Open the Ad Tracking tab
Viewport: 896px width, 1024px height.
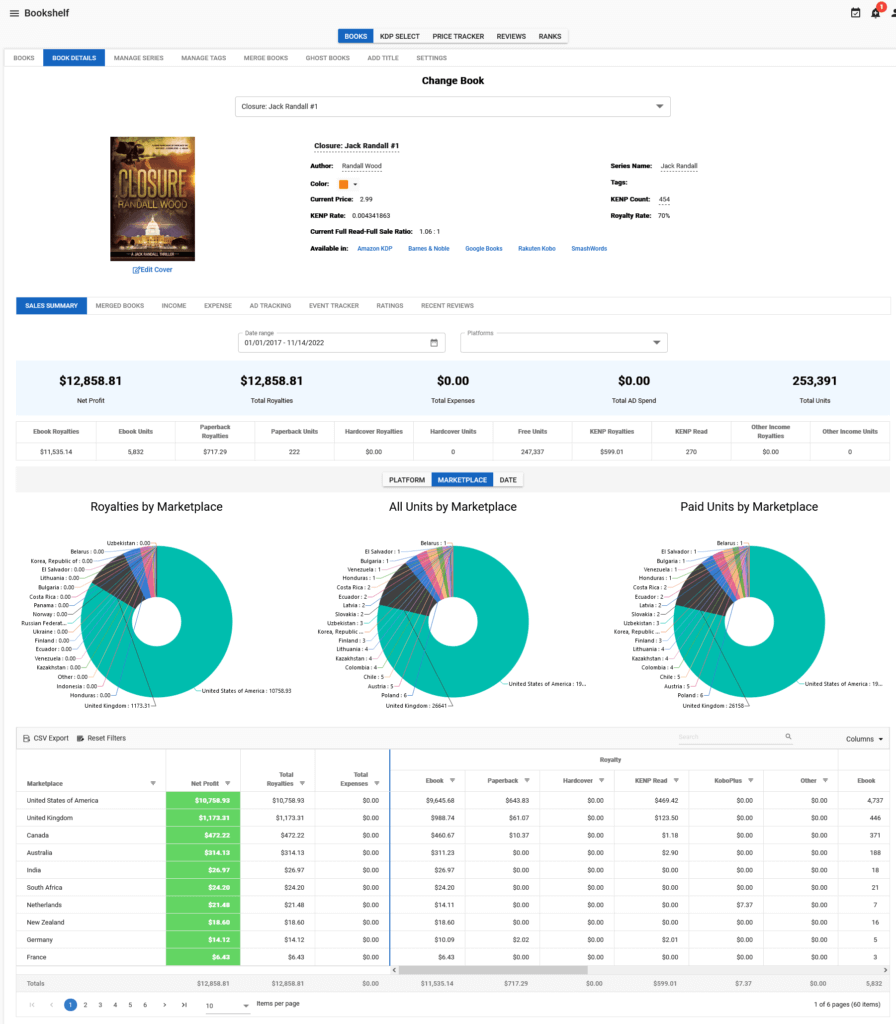click(x=270, y=305)
